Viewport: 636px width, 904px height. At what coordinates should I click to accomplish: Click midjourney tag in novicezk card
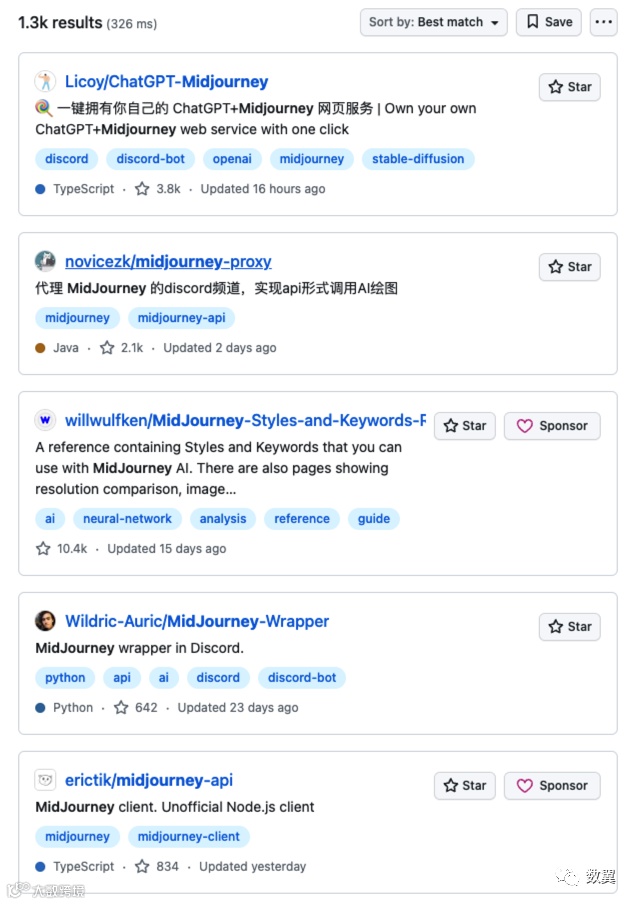77,318
